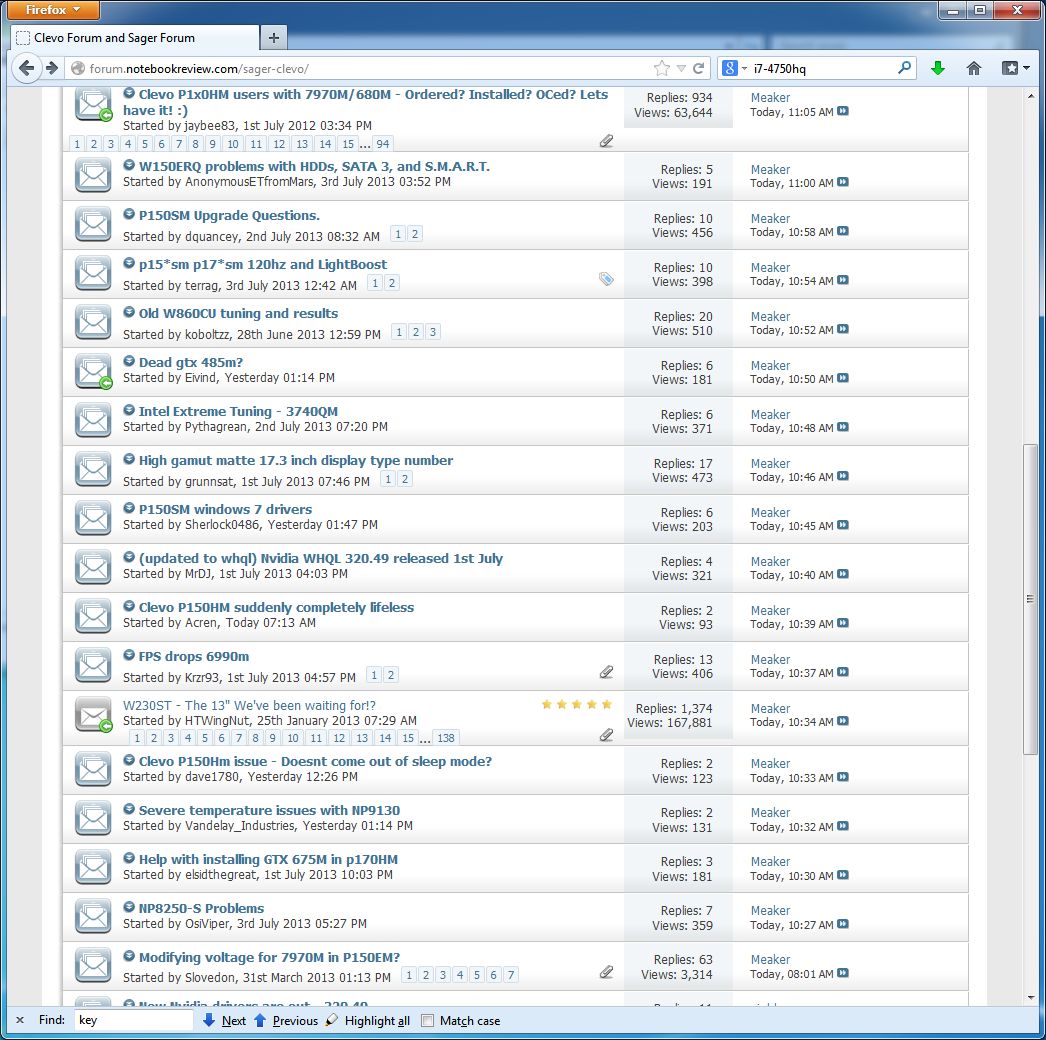Open the Firefox application menu

point(52,10)
